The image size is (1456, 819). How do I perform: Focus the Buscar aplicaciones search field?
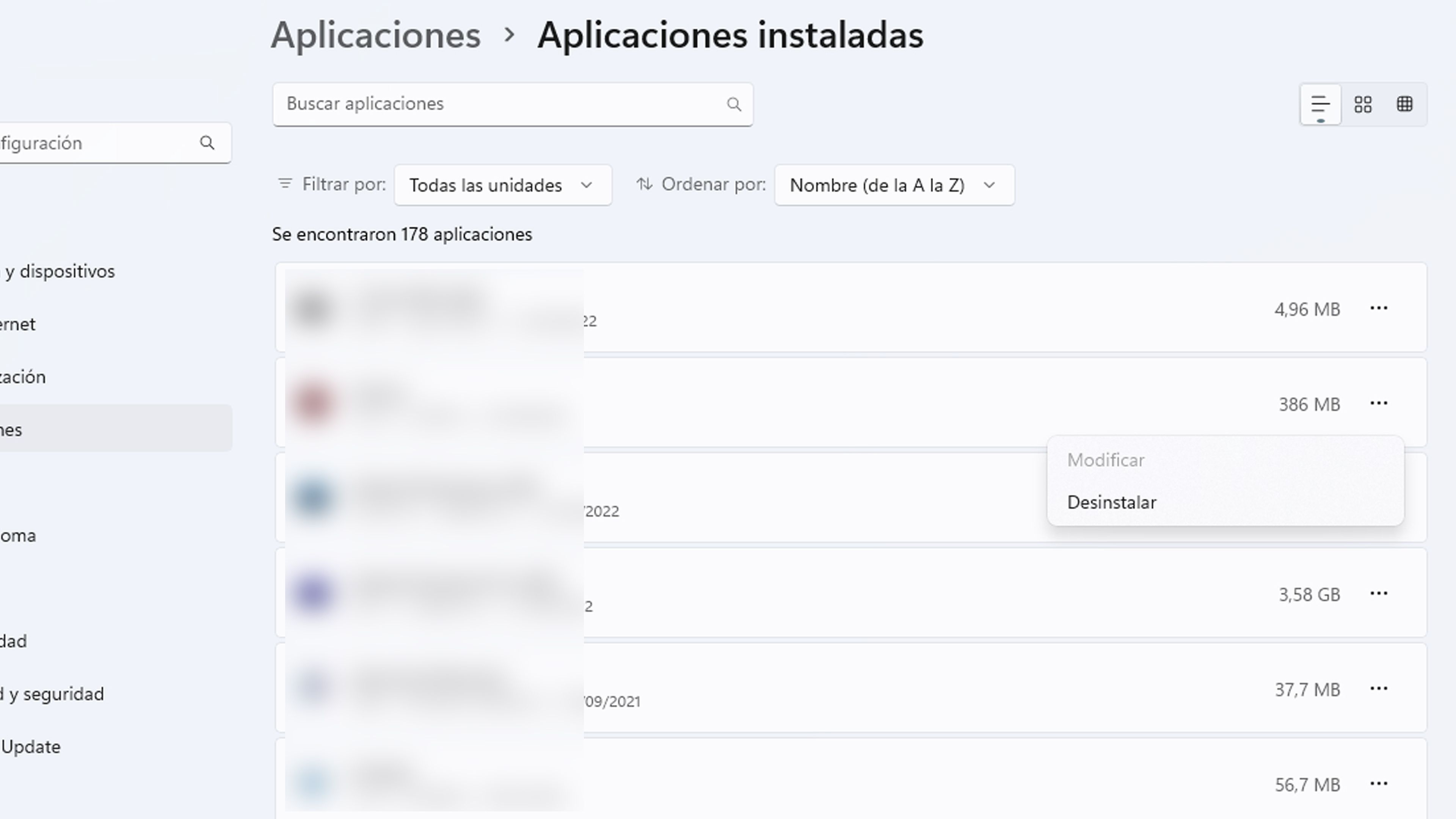[x=513, y=105]
